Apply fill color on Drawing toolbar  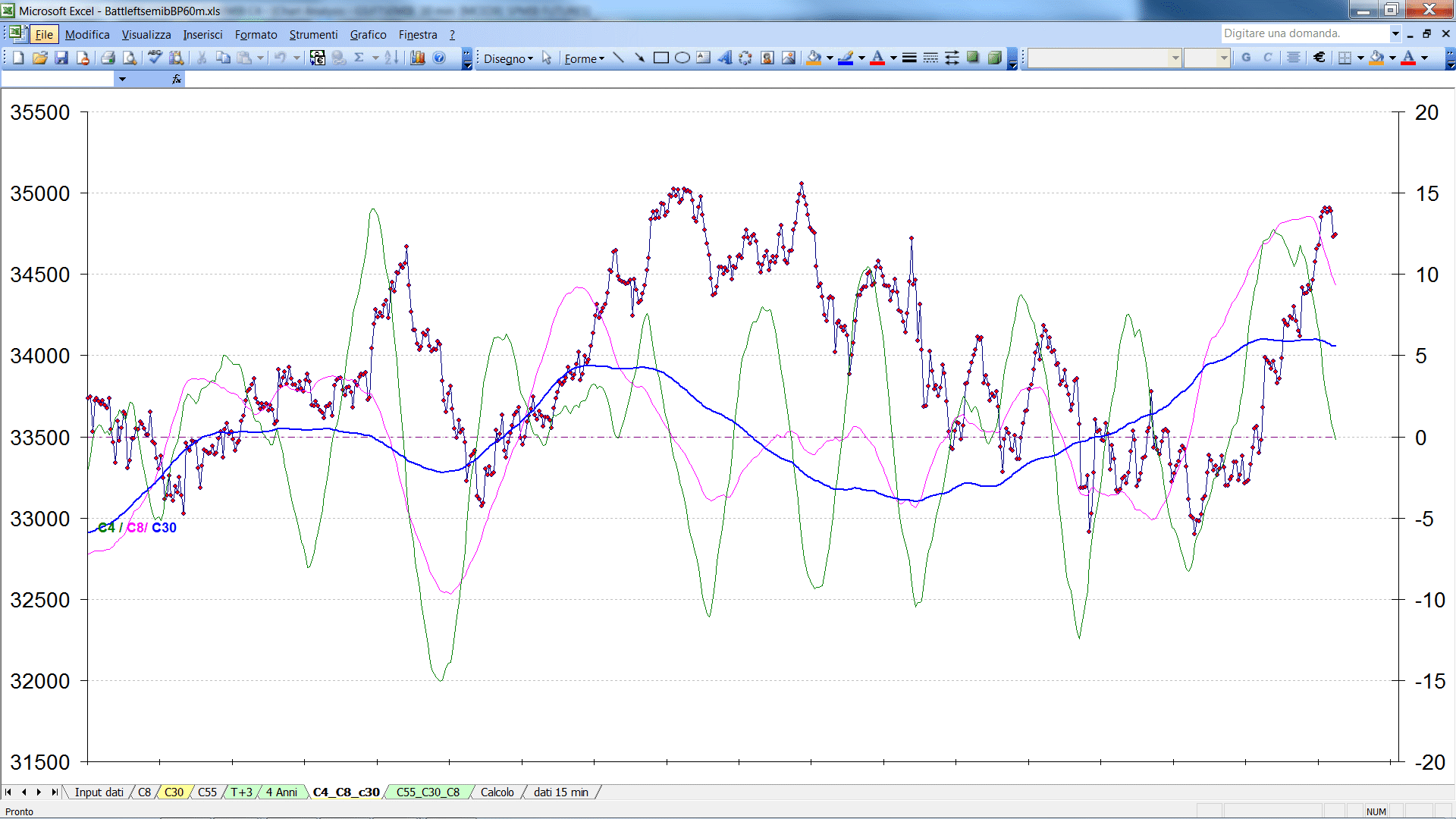pos(814,58)
